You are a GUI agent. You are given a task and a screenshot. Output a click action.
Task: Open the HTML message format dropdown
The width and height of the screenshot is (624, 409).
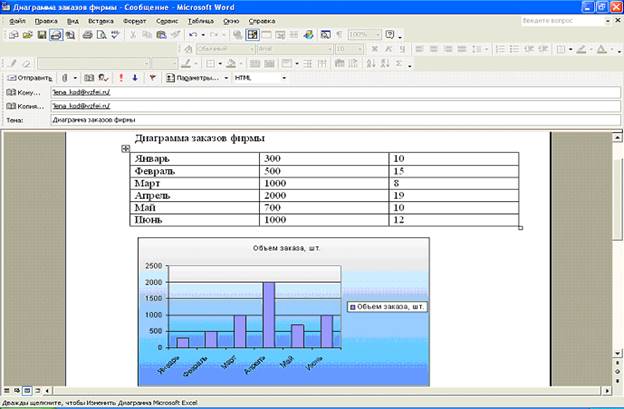(x=283, y=77)
